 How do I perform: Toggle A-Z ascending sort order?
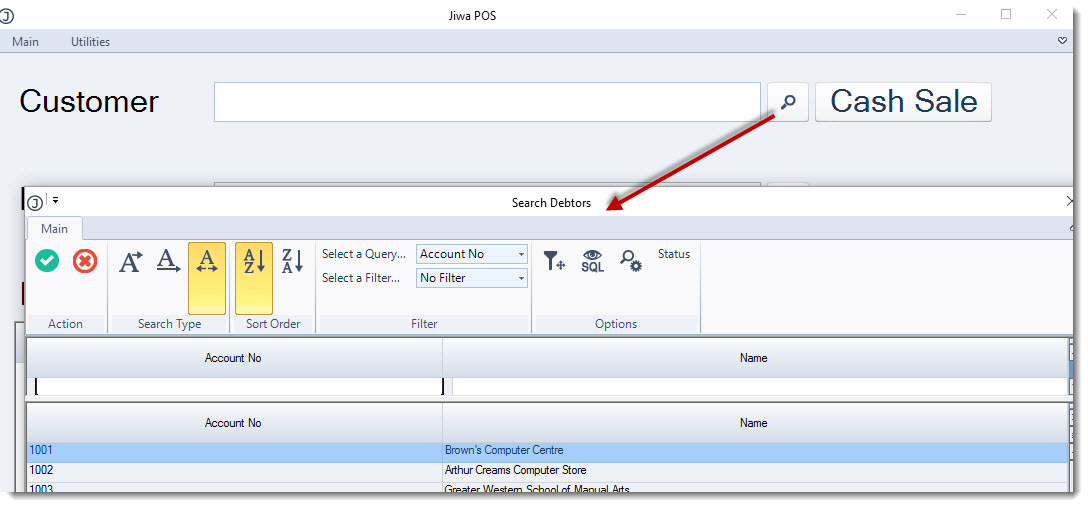[x=254, y=277]
